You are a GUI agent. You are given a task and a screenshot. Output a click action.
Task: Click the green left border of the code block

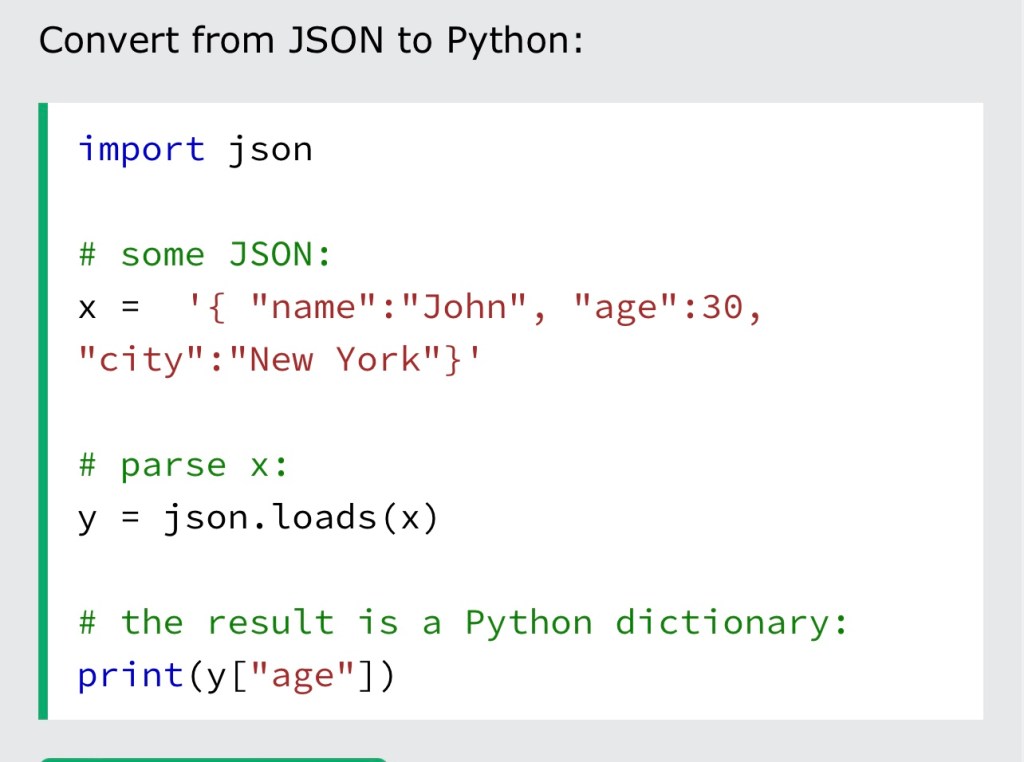tap(43, 410)
